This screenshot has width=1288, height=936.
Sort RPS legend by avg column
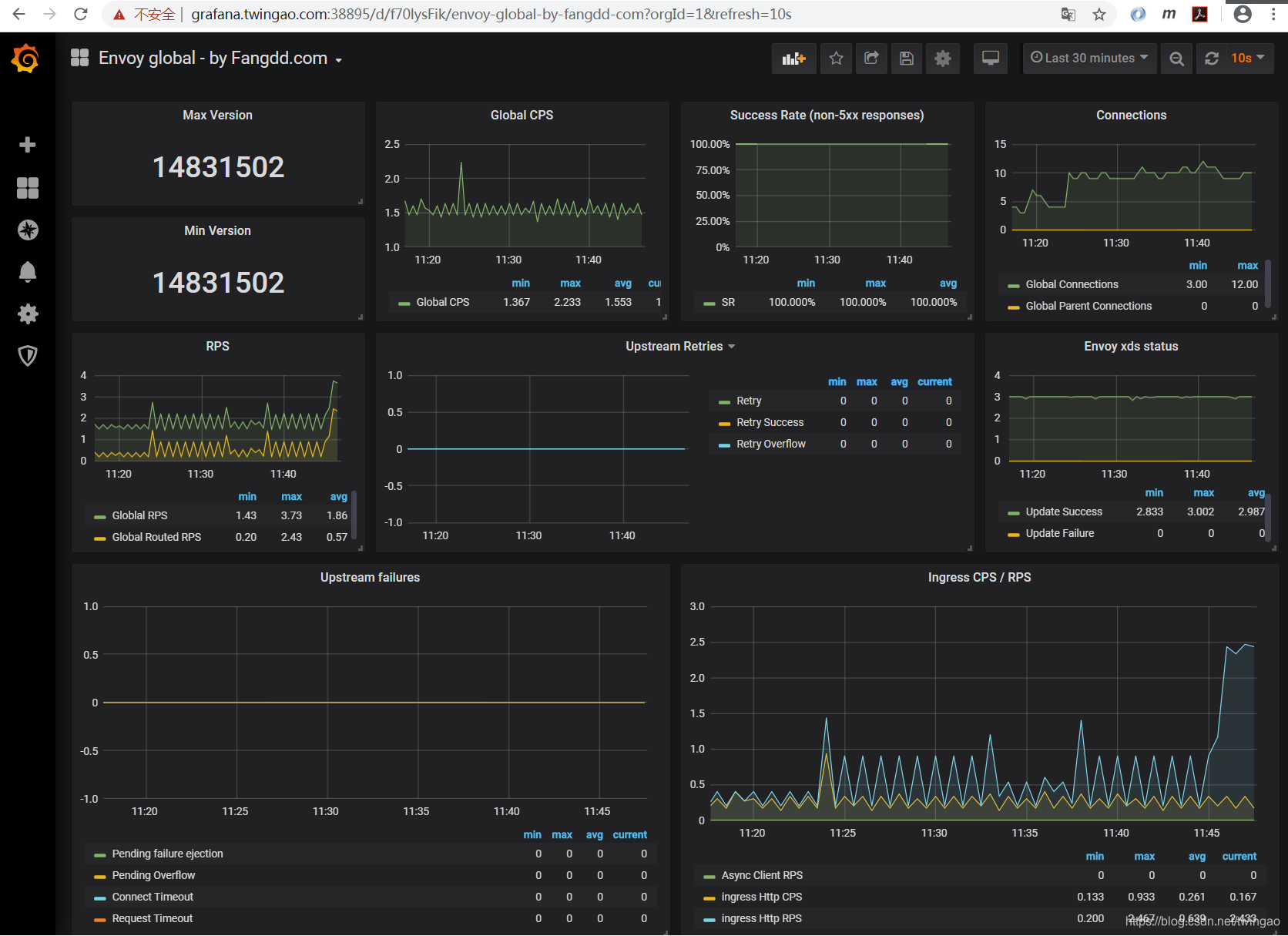(338, 496)
